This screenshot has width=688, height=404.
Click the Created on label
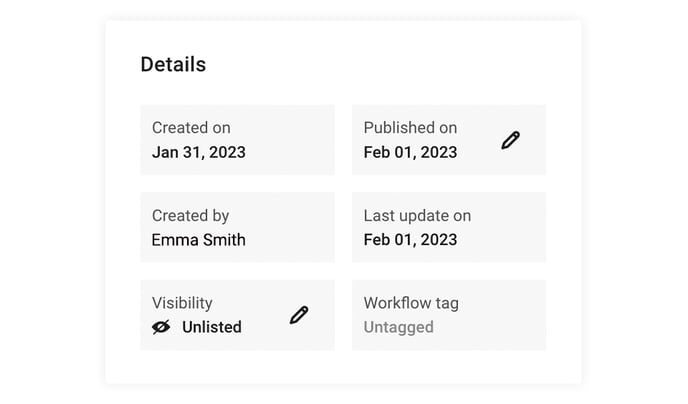coord(191,128)
